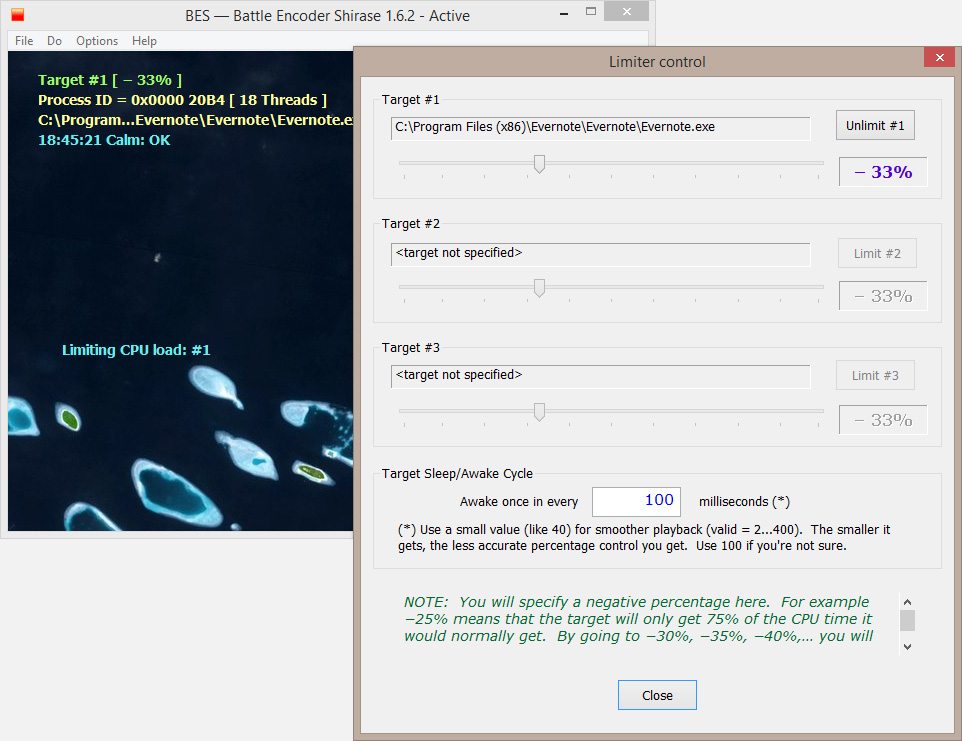
Task: Click the Target #2 slider thumb
Action: 539,288
